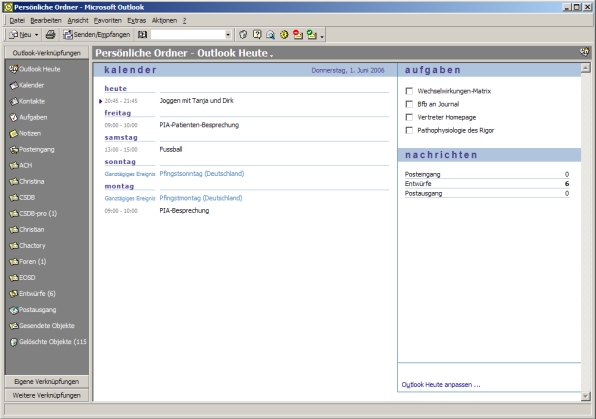The height and width of the screenshot is (419, 596).
Task: Open the Kontakte shortcut icon
Action: (x=14, y=101)
